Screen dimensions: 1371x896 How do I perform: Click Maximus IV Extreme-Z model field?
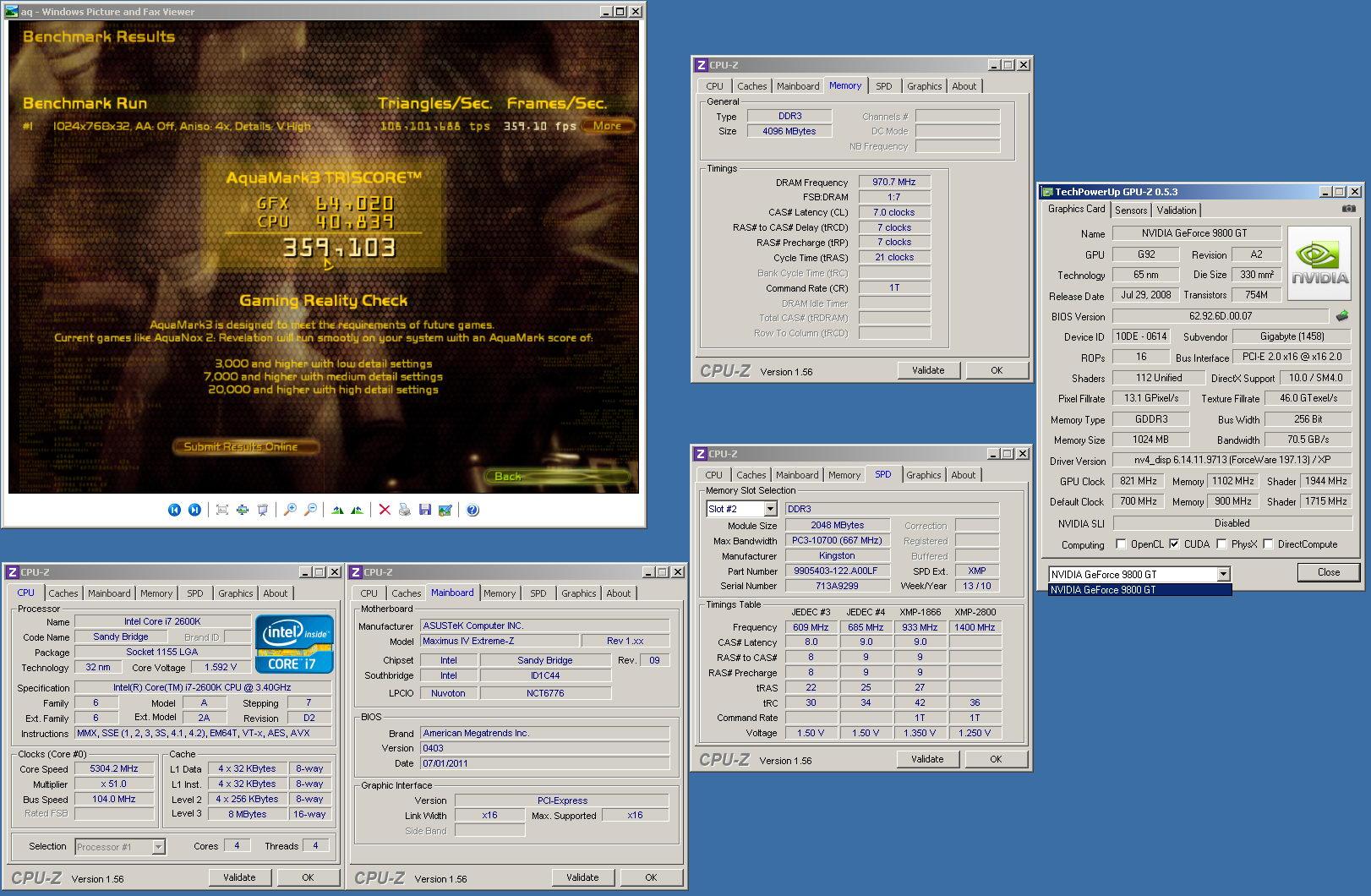pyautogui.click(x=500, y=641)
